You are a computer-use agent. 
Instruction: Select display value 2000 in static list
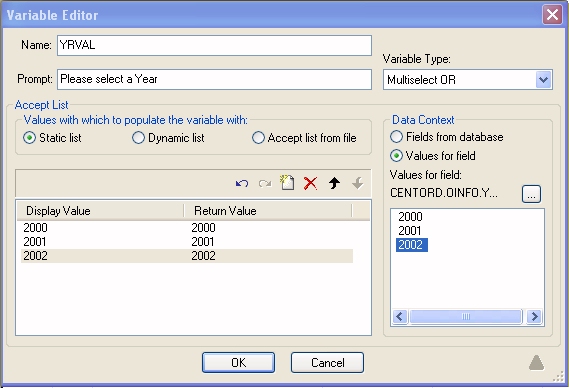(35, 228)
